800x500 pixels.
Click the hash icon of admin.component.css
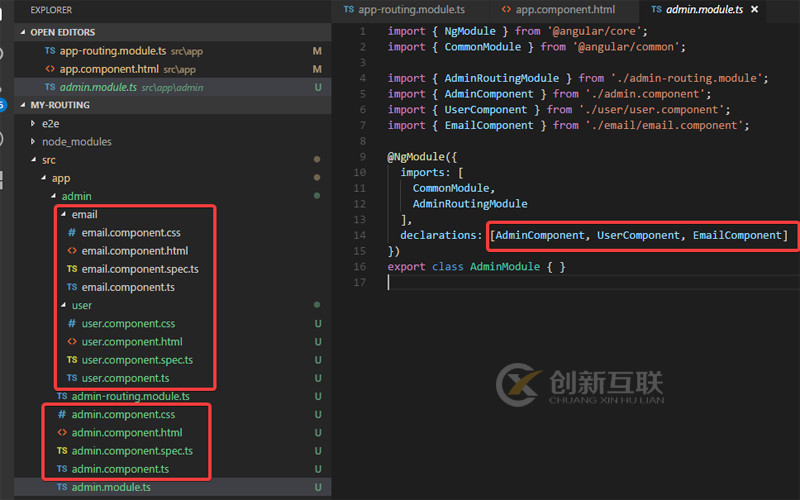pos(62,414)
